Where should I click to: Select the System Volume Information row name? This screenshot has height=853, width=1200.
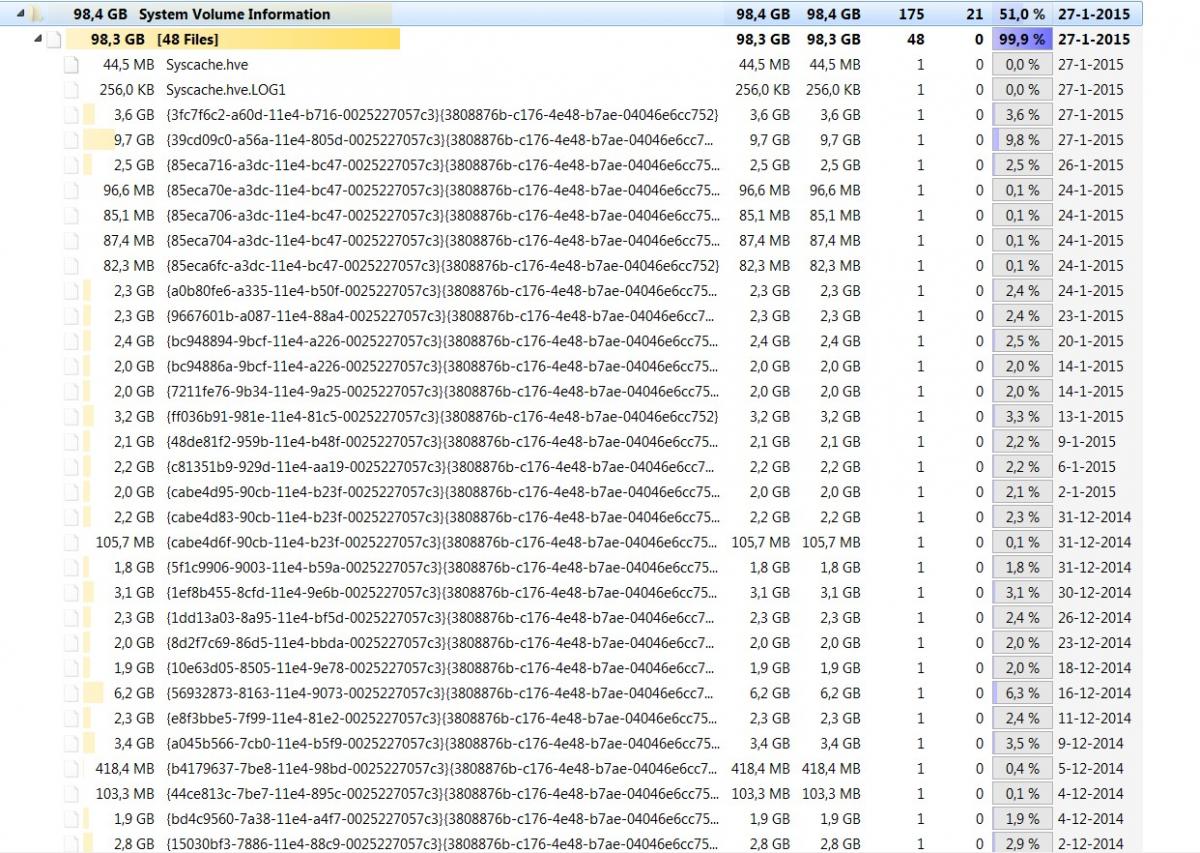click(x=234, y=14)
